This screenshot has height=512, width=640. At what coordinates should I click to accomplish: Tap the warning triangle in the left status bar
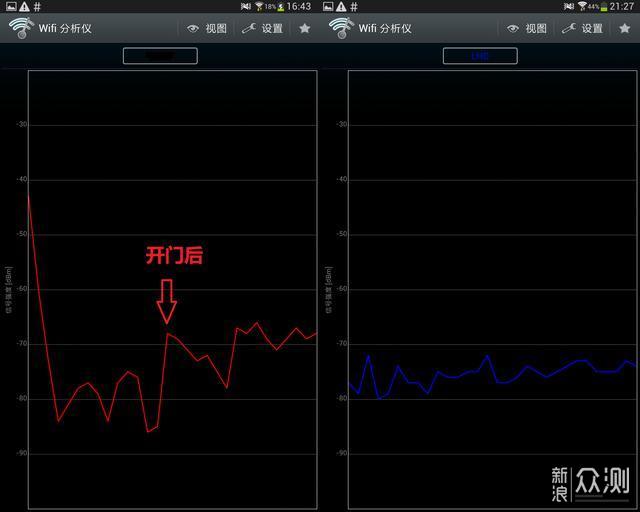coord(23,6)
